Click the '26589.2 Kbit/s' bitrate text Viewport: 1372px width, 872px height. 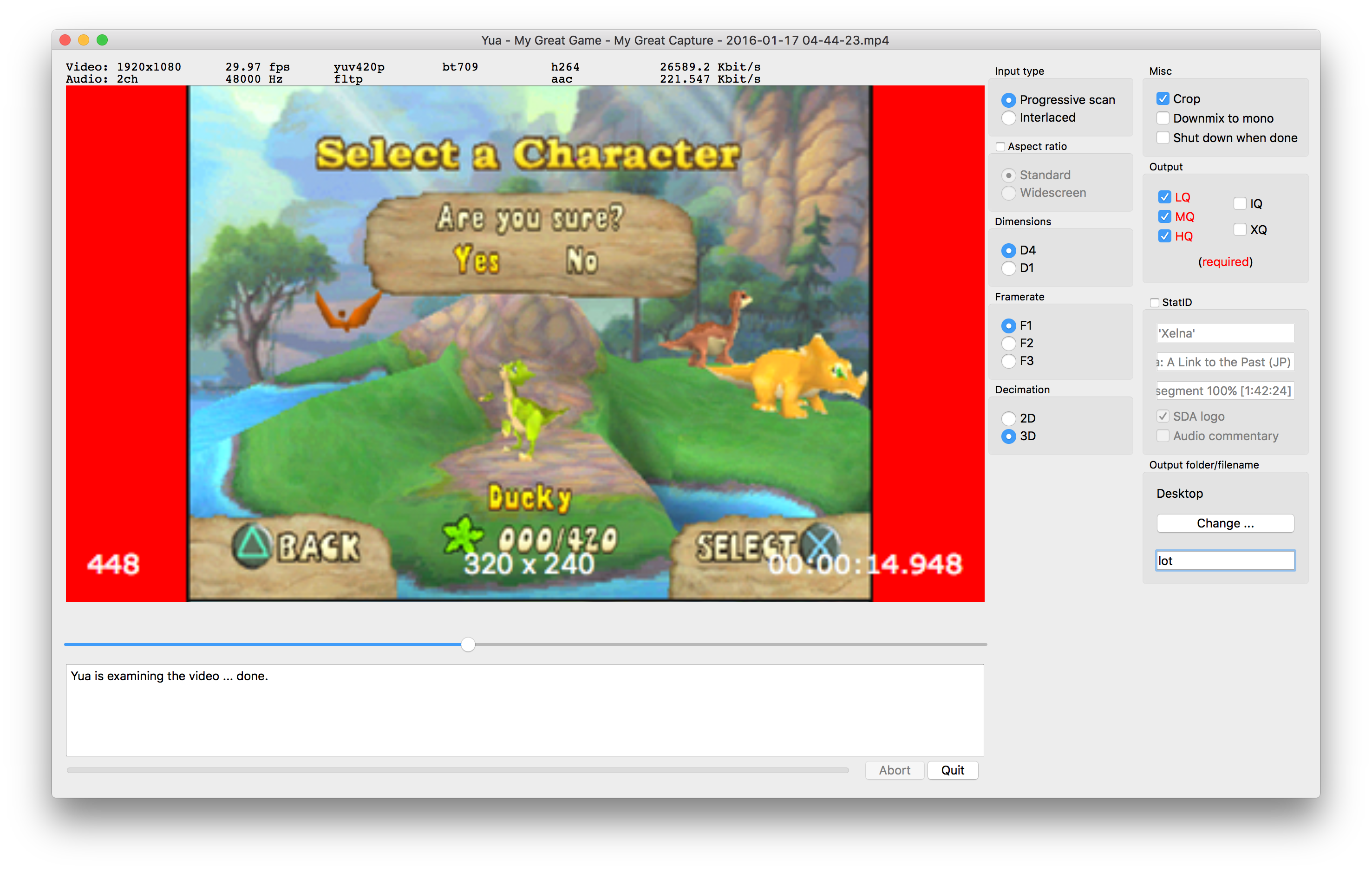click(x=710, y=67)
